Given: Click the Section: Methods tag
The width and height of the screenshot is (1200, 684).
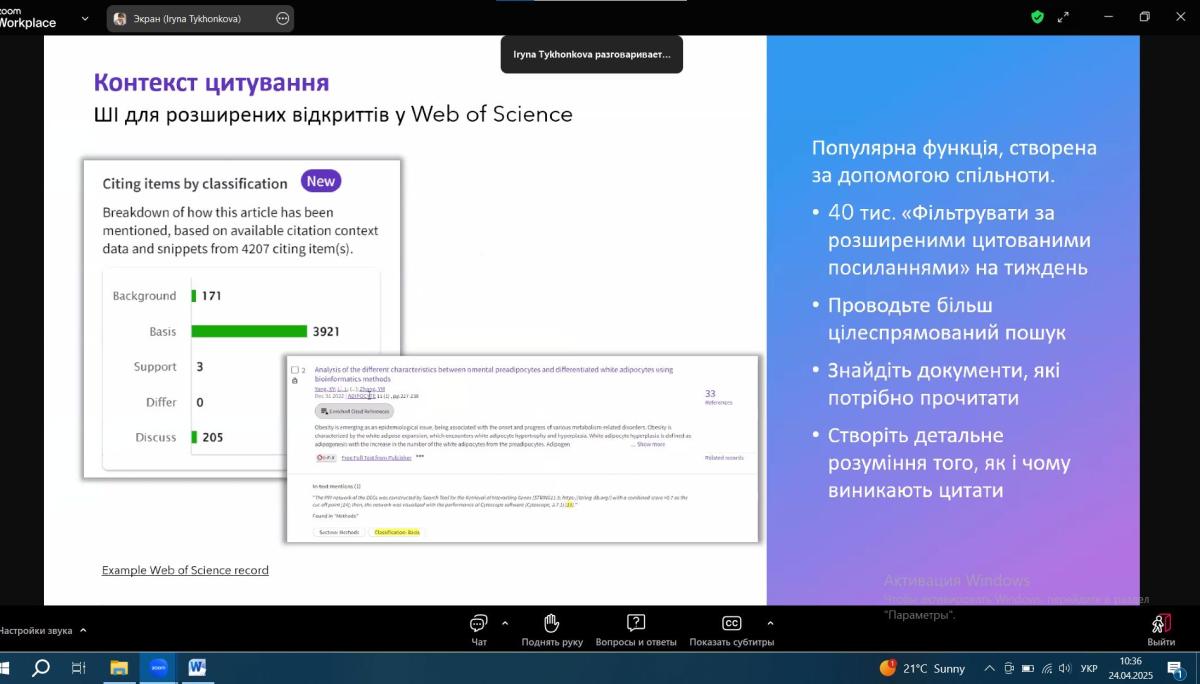Looking at the screenshot, I should coord(339,532).
